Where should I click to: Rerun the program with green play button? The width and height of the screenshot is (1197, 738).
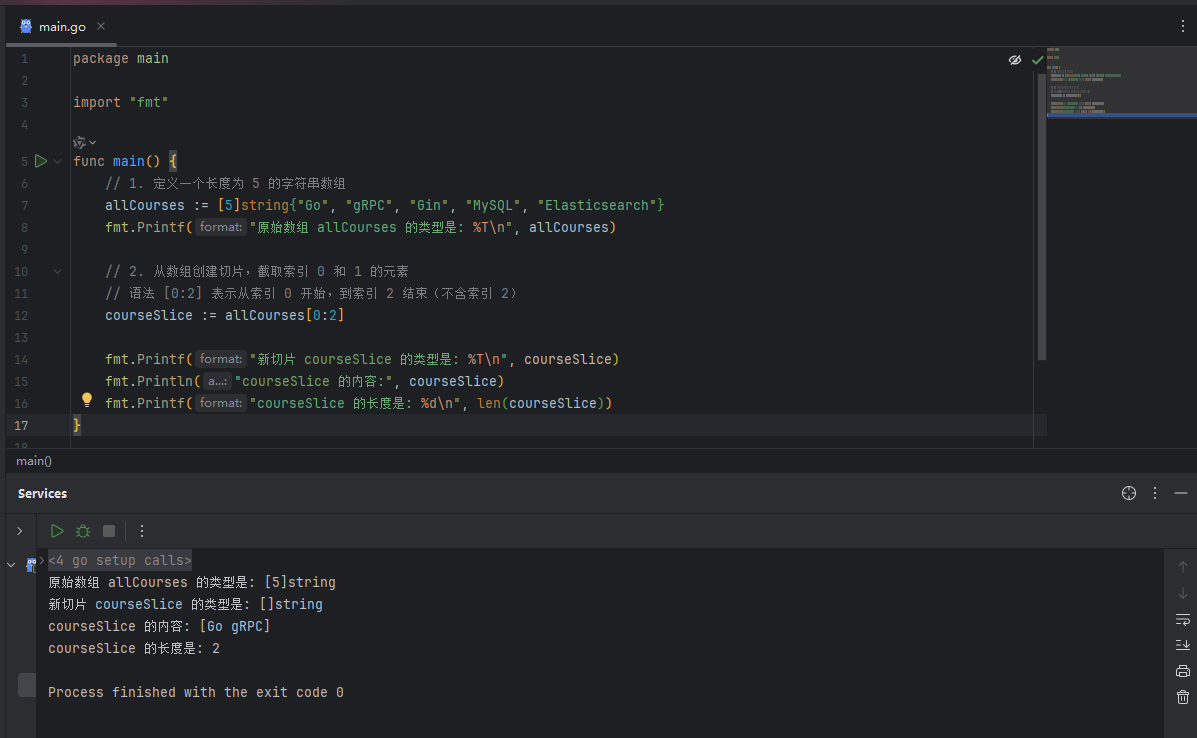tap(57, 531)
